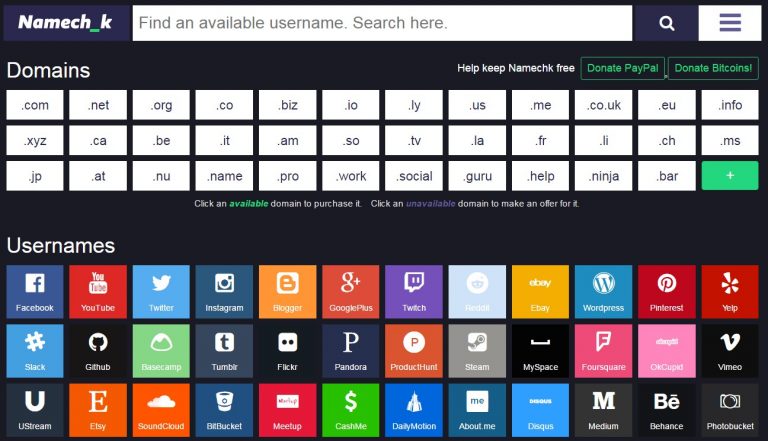Screen dimensions: 768x441
Task: Click the Meetup tile
Action: (288, 410)
